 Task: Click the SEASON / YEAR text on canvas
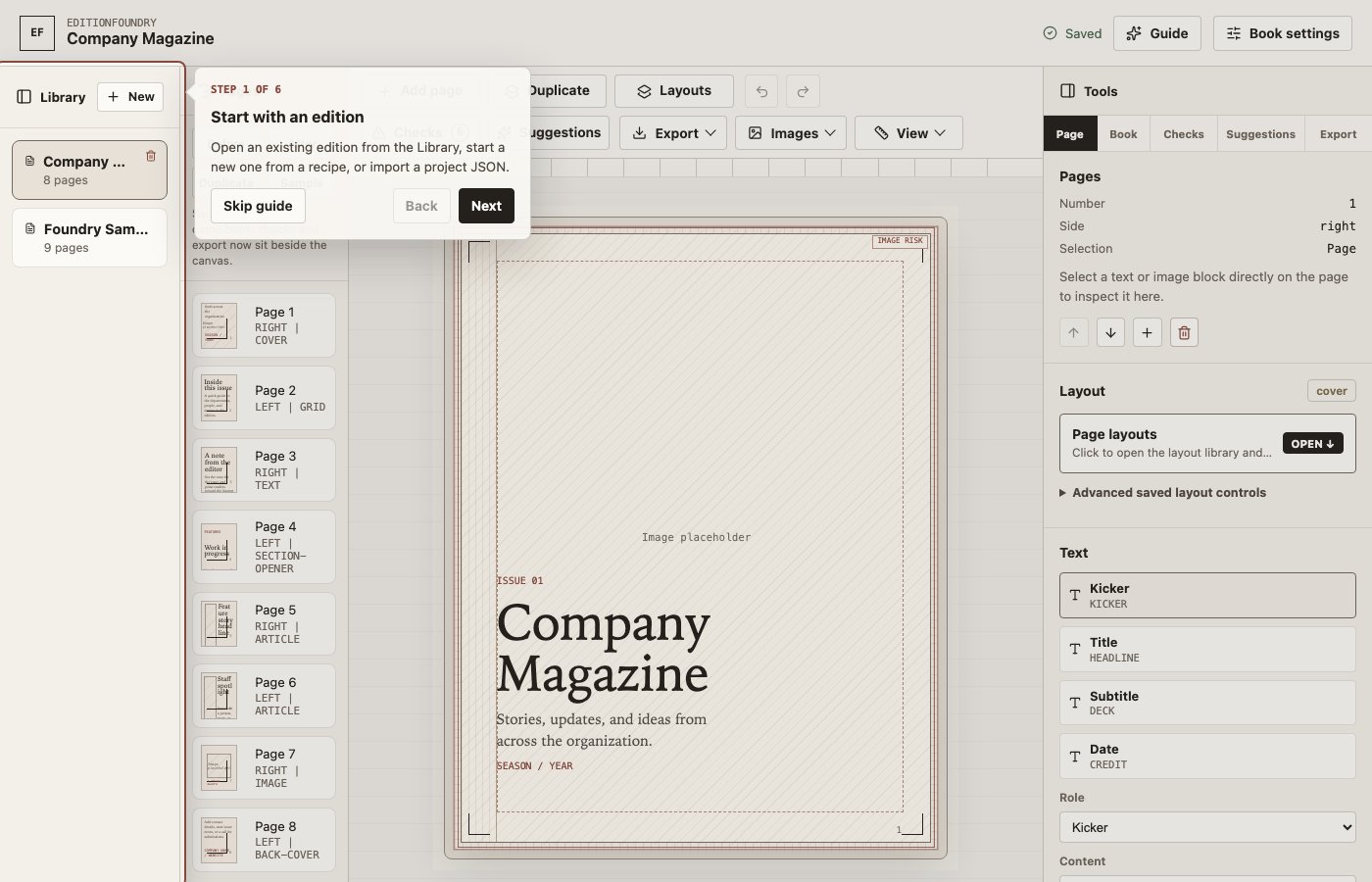(x=535, y=766)
